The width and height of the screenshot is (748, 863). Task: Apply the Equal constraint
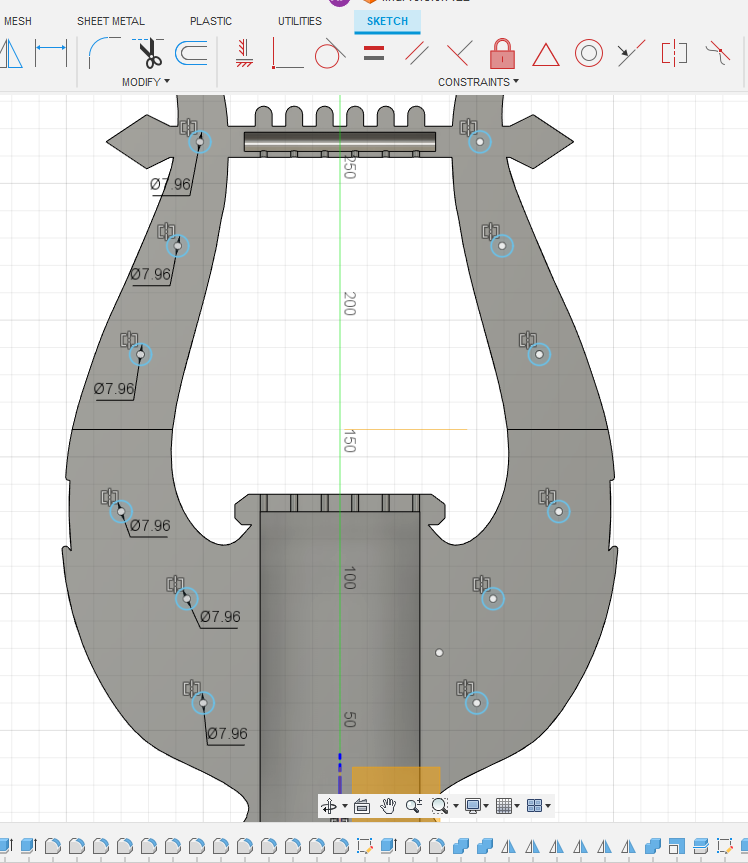374,53
